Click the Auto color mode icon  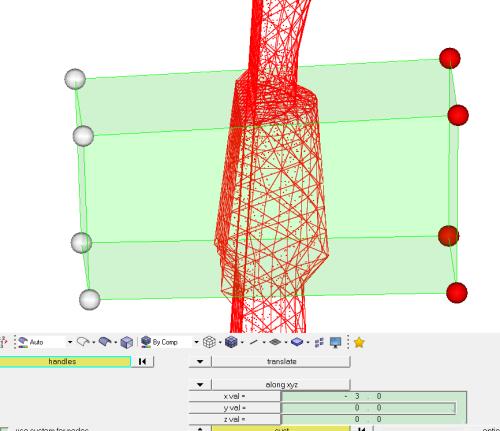point(23,342)
